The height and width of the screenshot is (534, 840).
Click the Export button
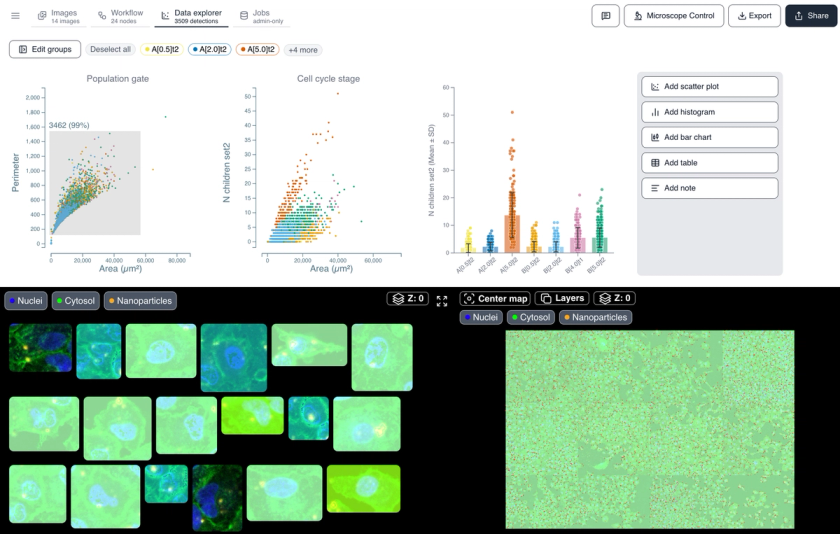(x=754, y=16)
